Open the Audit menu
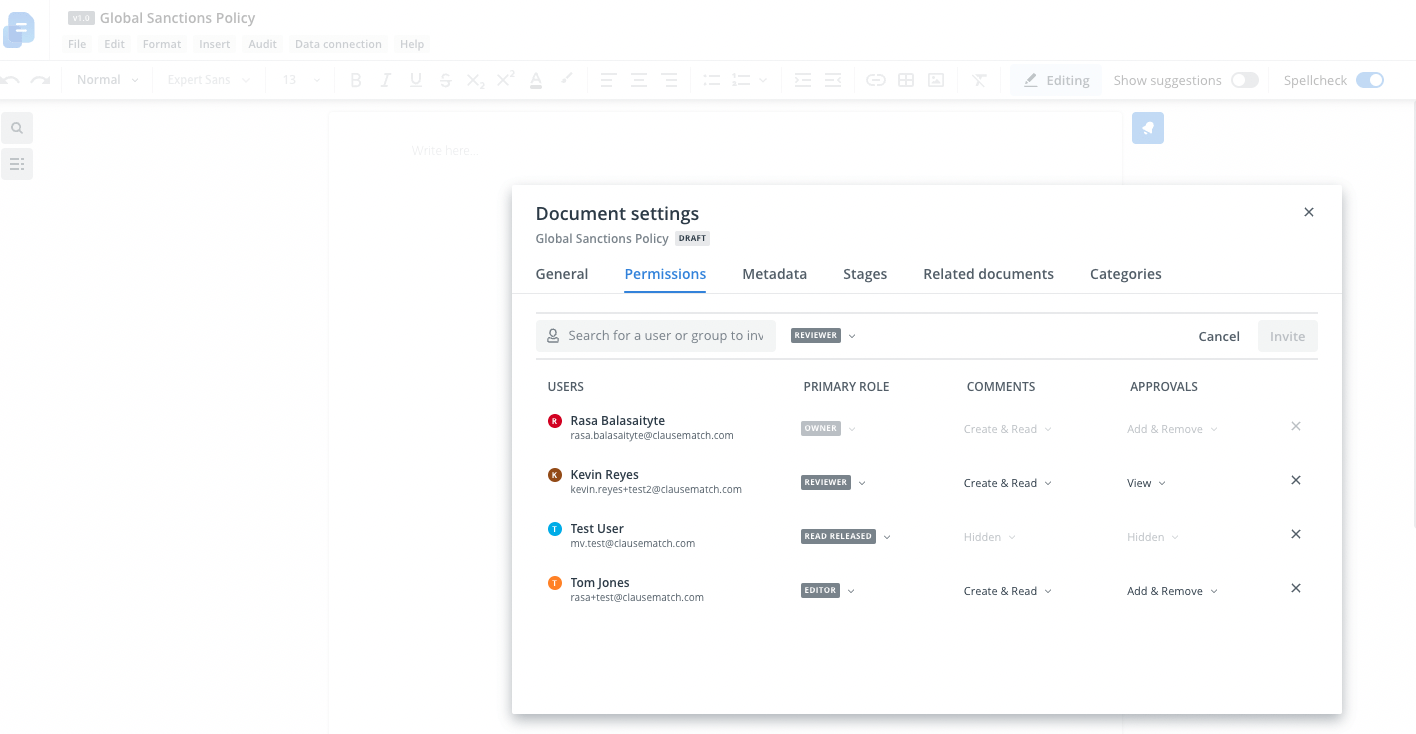This screenshot has height=734, width=1416. click(x=262, y=44)
